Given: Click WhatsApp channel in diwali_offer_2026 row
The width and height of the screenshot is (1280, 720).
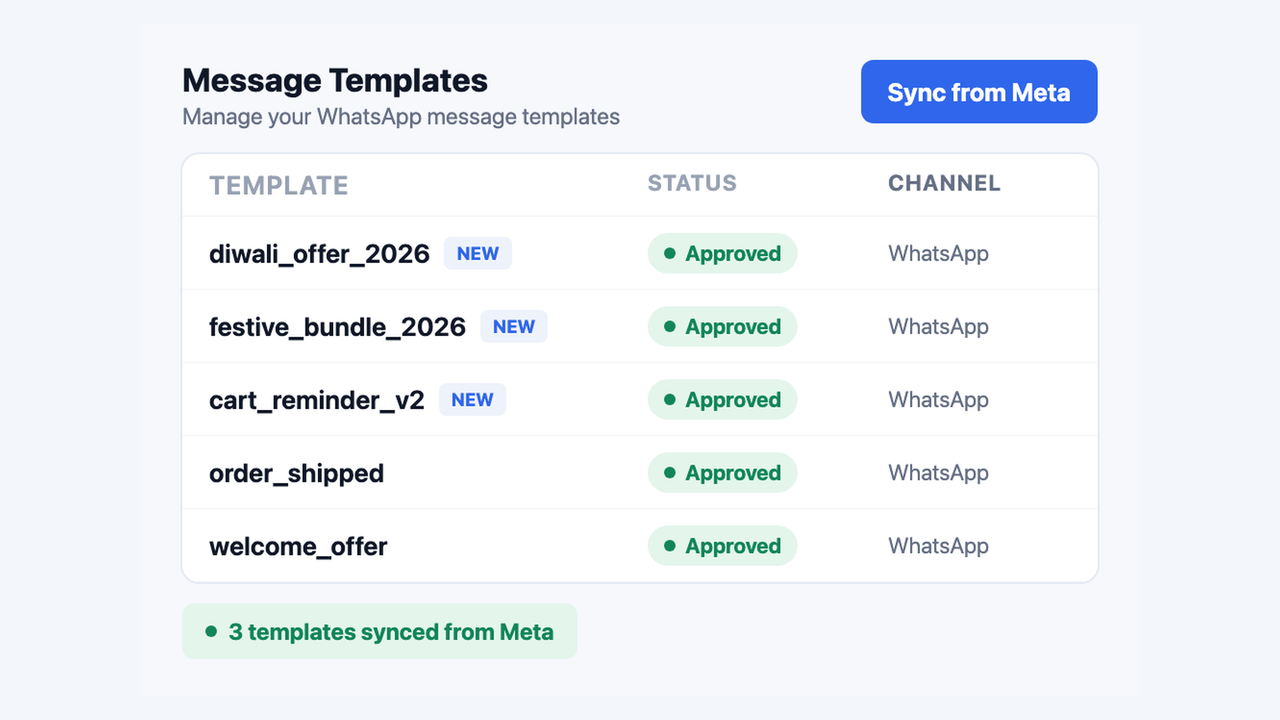Looking at the screenshot, I should coord(938,254).
